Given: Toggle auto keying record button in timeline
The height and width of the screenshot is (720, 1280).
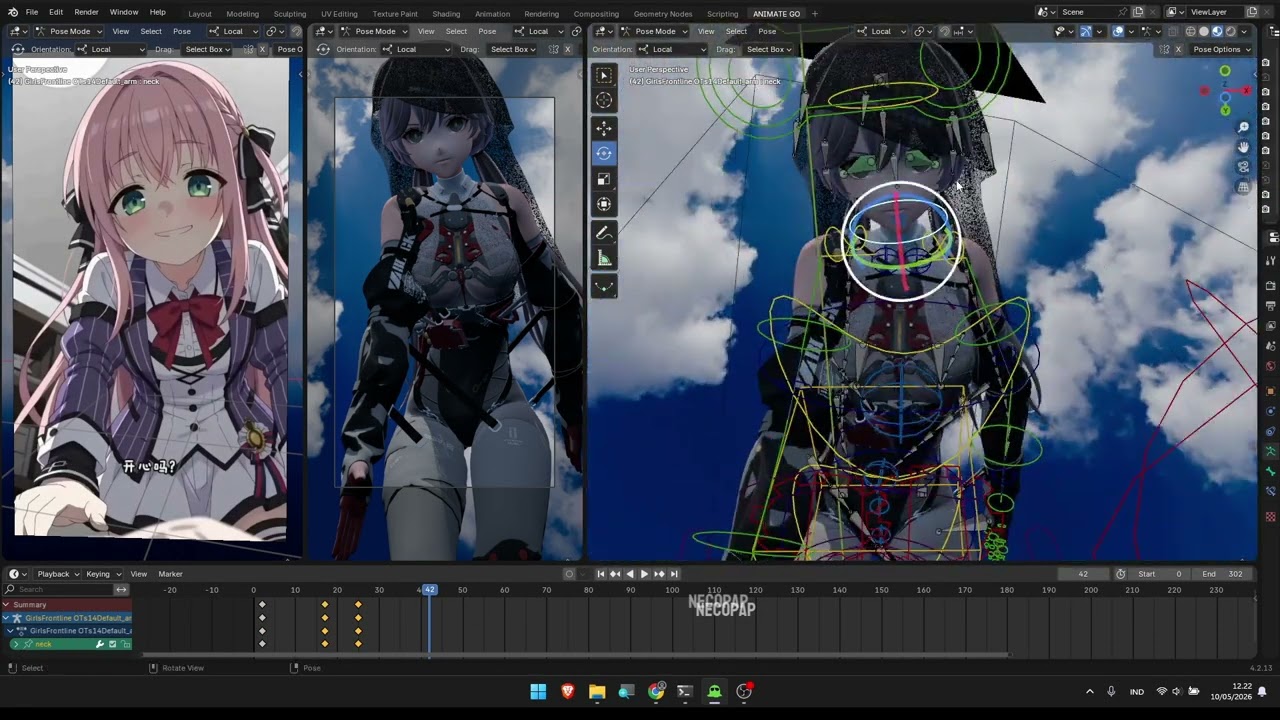Looking at the screenshot, I should click(x=569, y=574).
